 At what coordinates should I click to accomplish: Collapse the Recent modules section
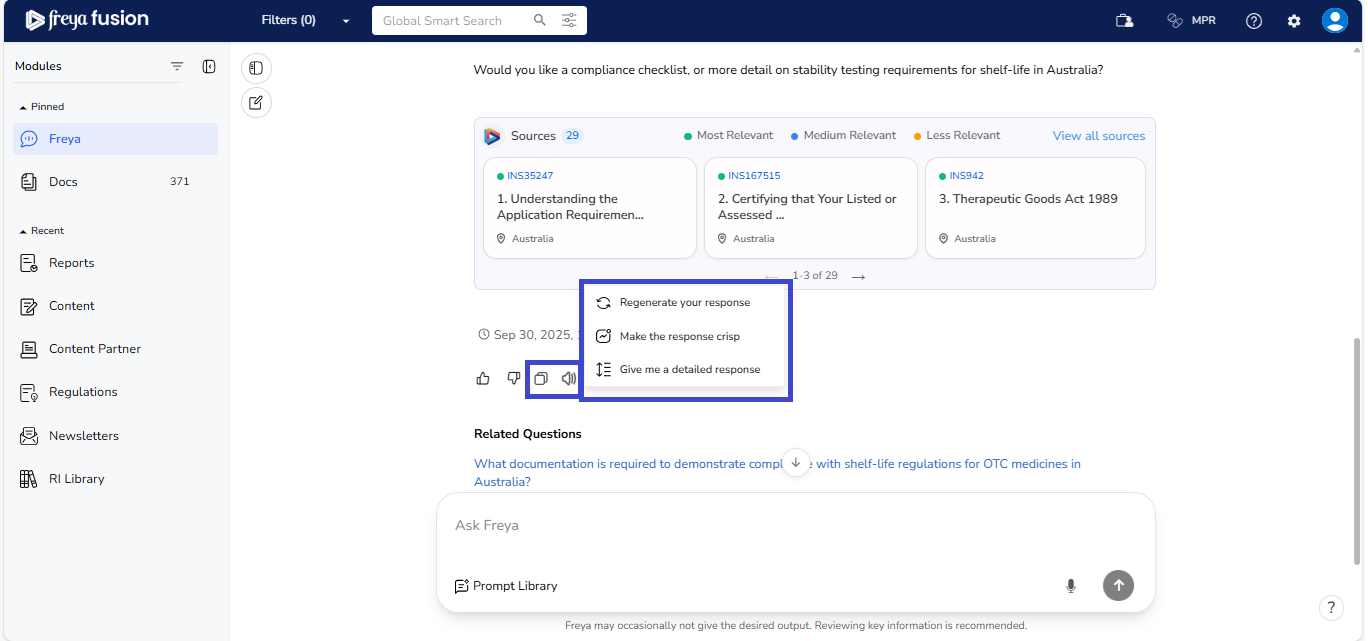(24, 231)
